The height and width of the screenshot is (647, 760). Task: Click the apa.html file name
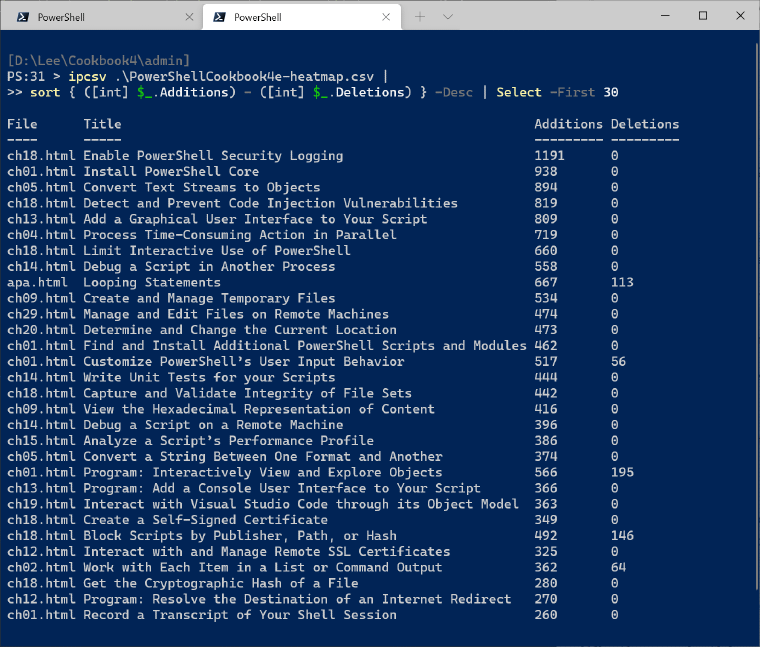[x=37, y=282]
